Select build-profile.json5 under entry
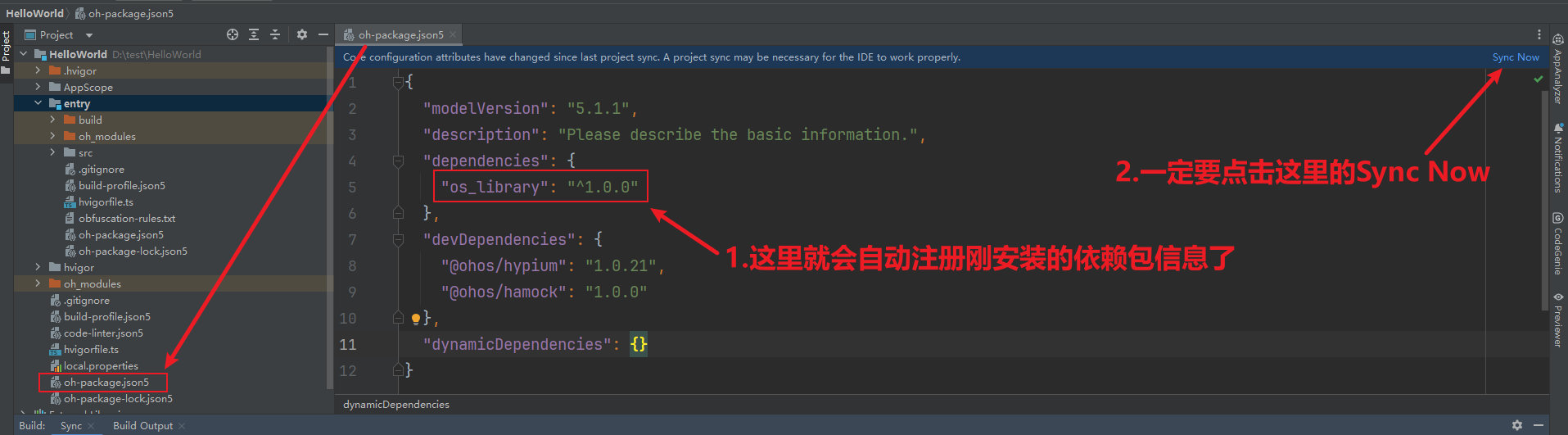Image resolution: width=1568 pixels, height=435 pixels. pyautogui.click(x=121, y=185)
